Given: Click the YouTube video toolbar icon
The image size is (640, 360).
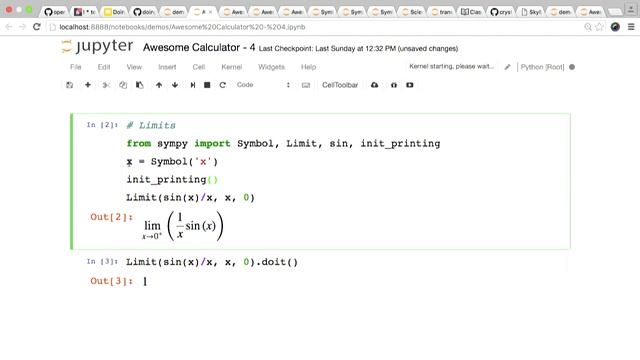Looking at the screenshot, I should (x=410, y=85).
